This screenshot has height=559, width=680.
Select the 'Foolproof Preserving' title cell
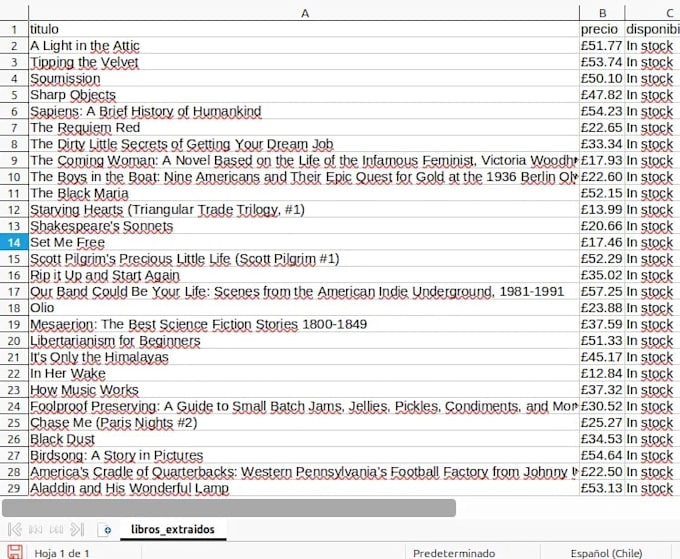(304, 406)
